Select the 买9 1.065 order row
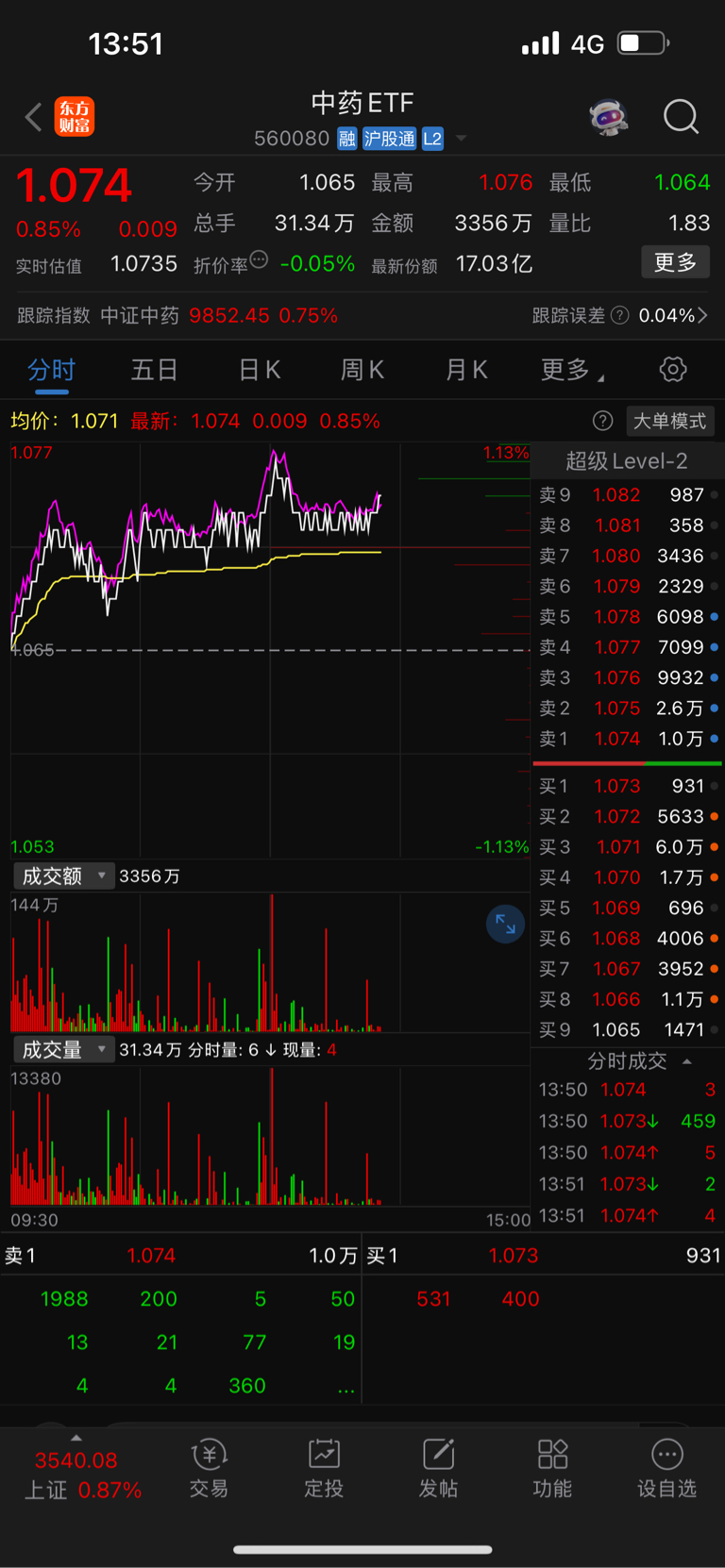 [628, 1030]
